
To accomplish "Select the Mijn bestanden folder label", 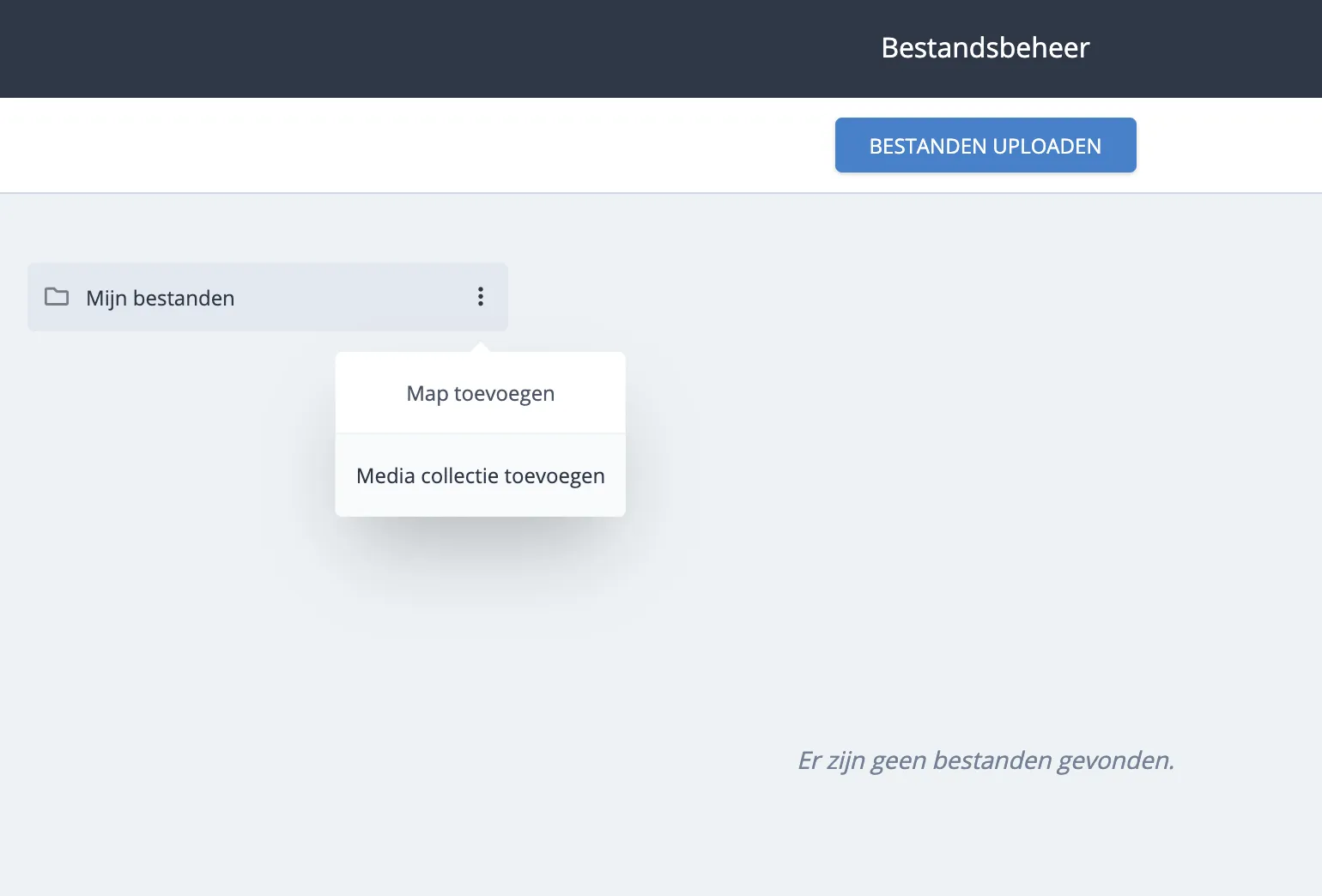I will tap(160, 298).
